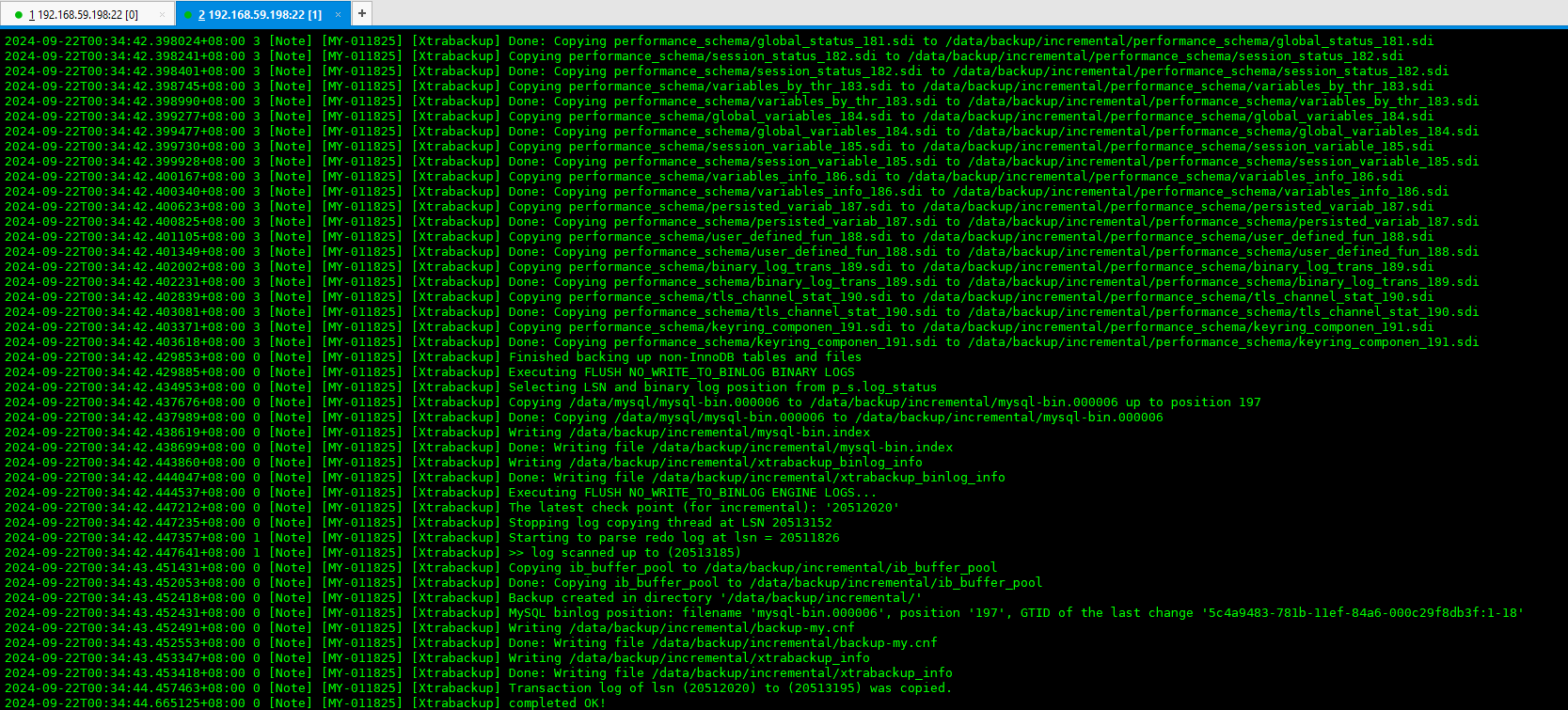The height and width of the screenshot is (710, 1568).
Task: Click 'Done: Copying /data/mysql/mysql-bin.000006' line
Action: [x=835, y=417]
